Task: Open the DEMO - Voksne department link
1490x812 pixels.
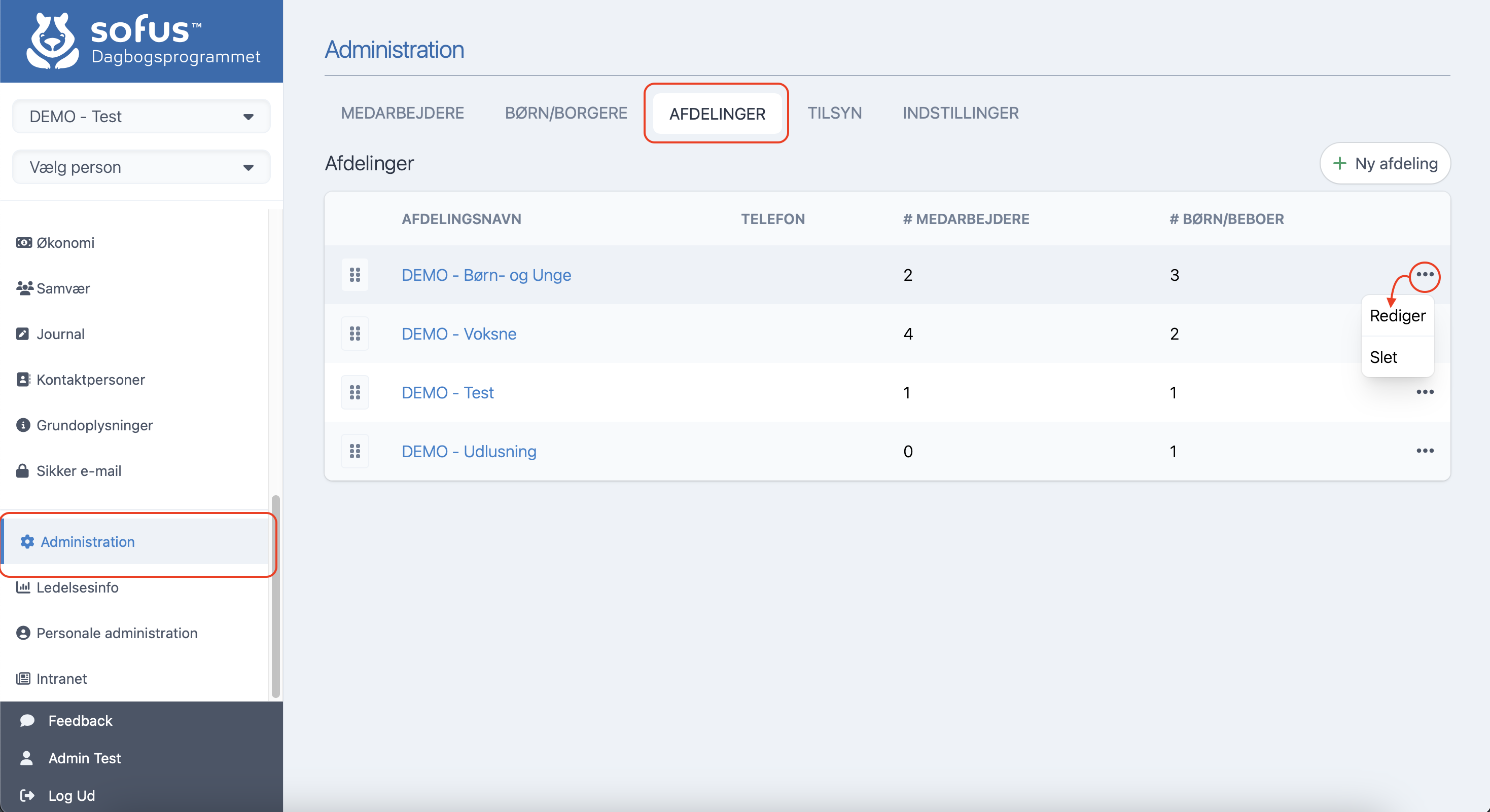Action: pos(458,334)
